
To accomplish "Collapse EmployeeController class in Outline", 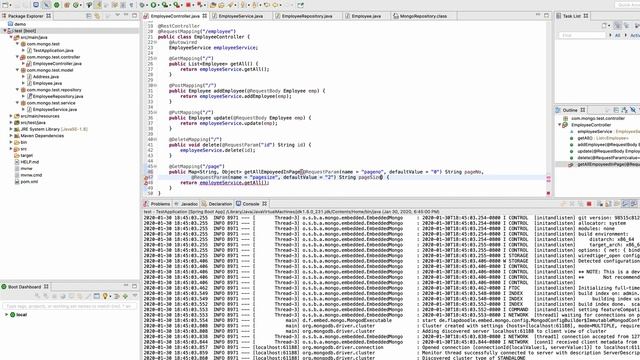I will [560, 125].
